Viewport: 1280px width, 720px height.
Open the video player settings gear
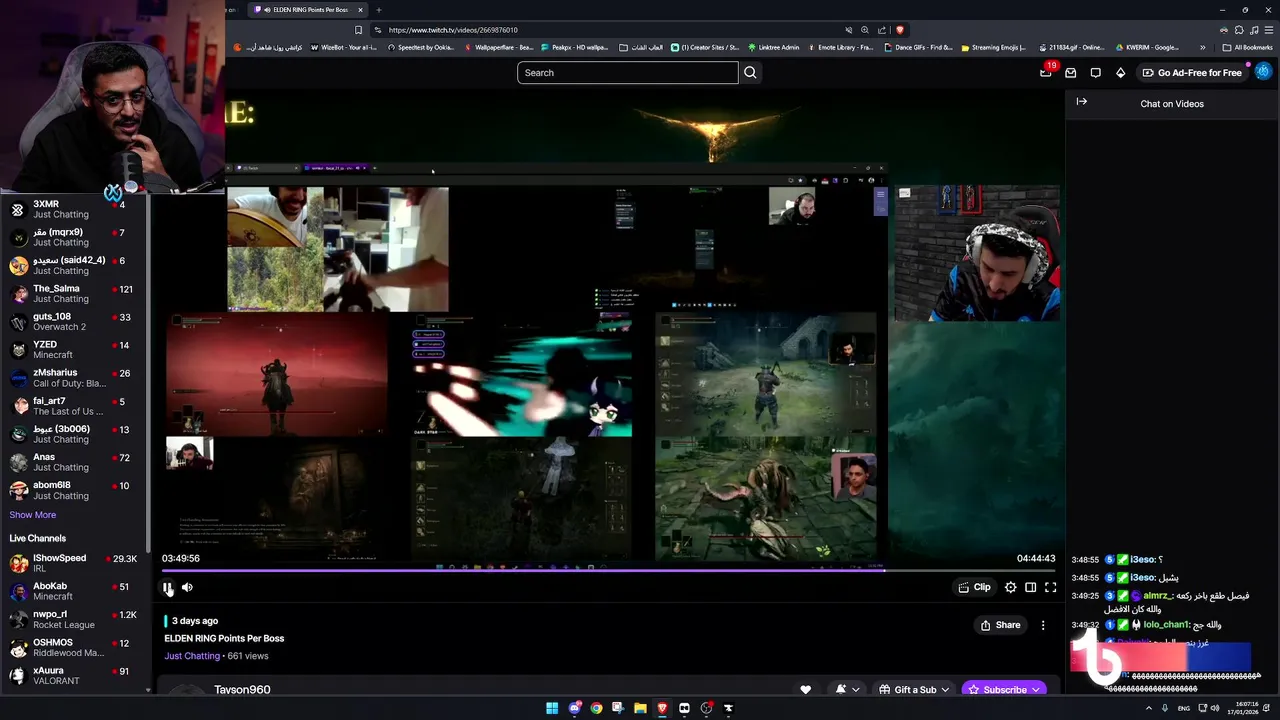[x=1011, y=588]
